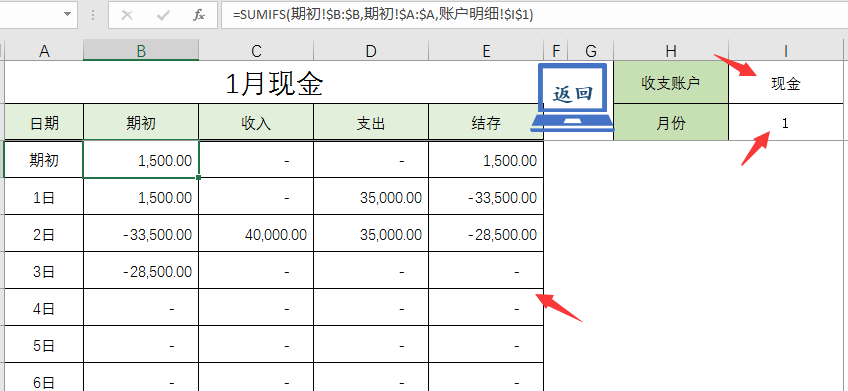Image resolution: width=848 pixels, height=391 pixels.
Task: Select 期初 row's 1,500.00 in 结存 column
Action: (486, 160)
